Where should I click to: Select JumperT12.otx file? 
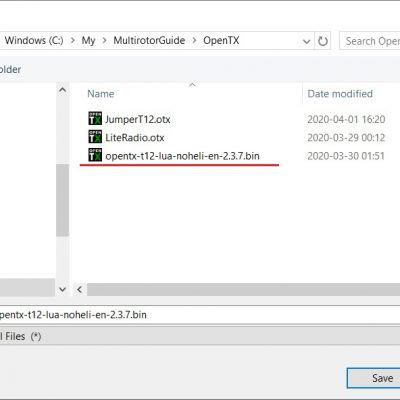tap(138, 119)
